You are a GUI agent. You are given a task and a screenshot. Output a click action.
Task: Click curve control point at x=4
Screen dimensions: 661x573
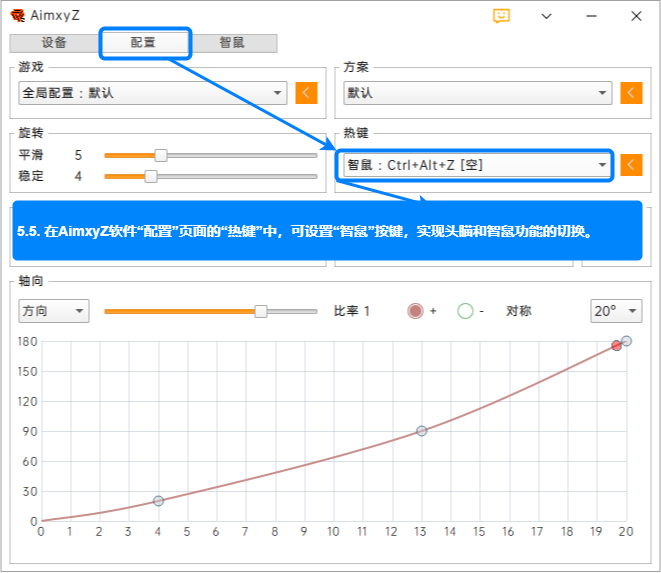coord(158,501)
